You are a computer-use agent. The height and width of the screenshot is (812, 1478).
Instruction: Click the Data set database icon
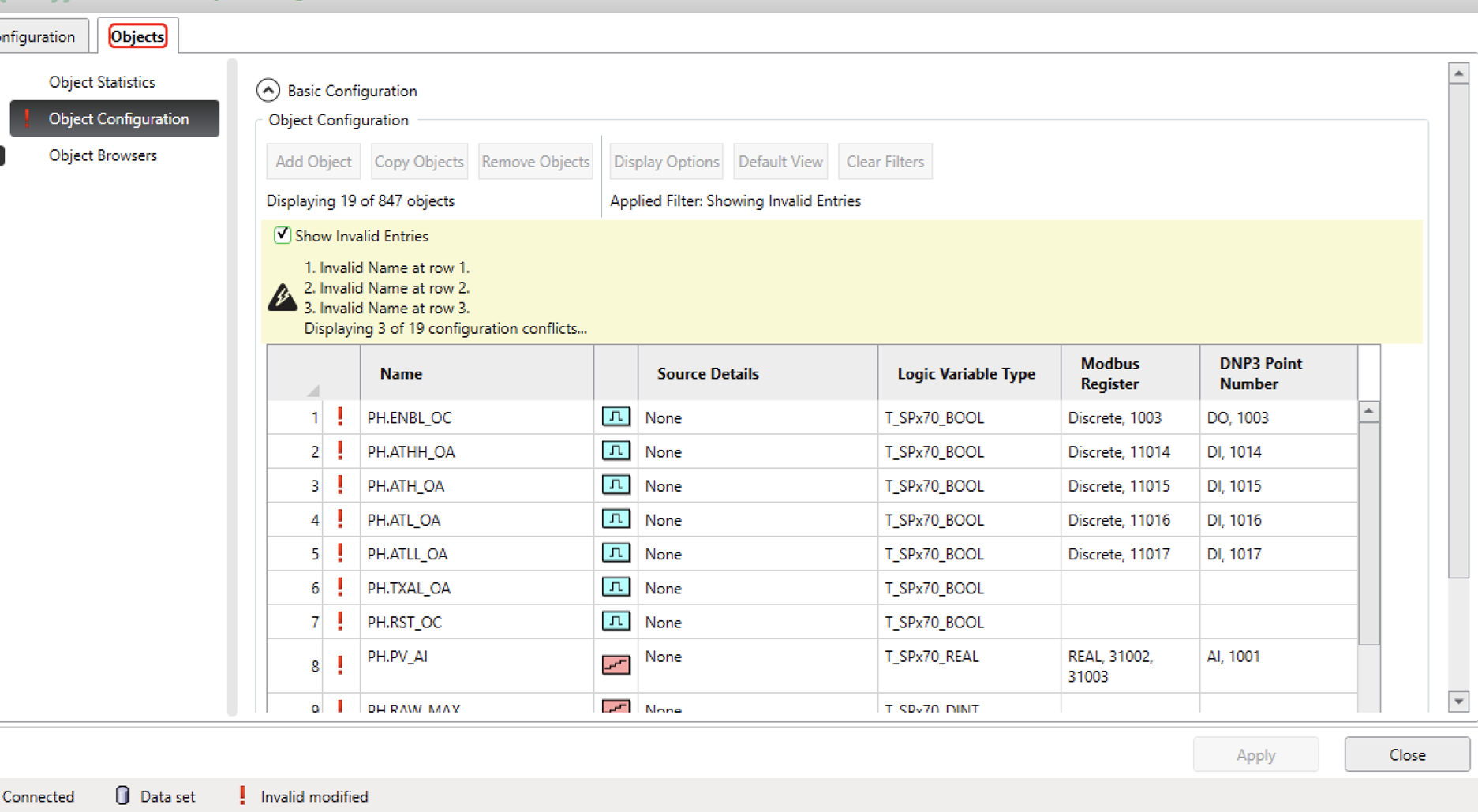coord(122,795)
